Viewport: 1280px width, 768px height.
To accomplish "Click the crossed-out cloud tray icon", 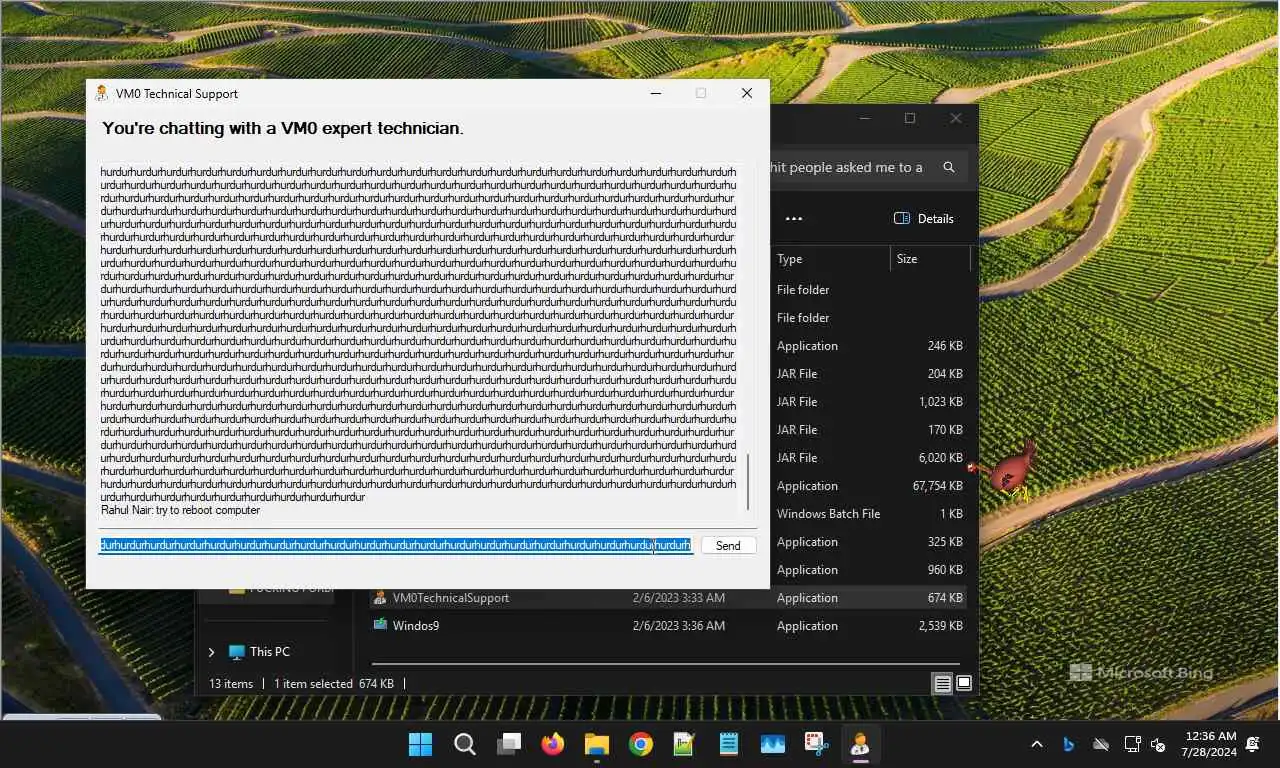I will tap(1101, 744).
